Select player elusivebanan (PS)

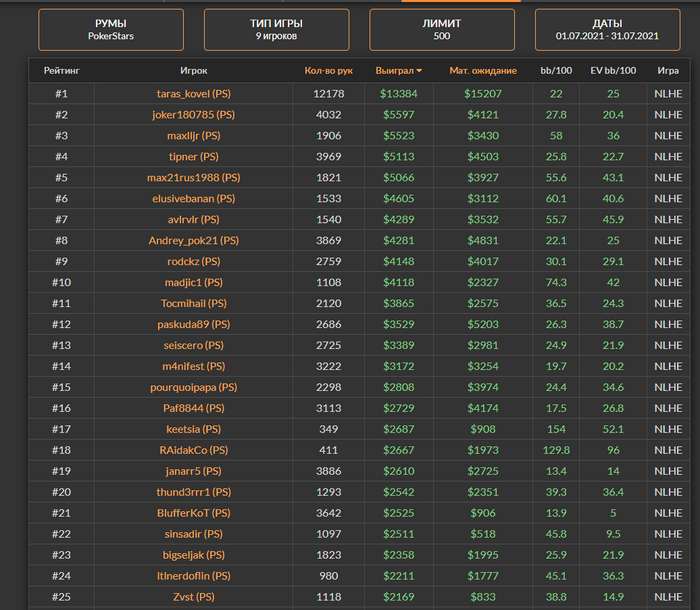[x=193, y=198]
